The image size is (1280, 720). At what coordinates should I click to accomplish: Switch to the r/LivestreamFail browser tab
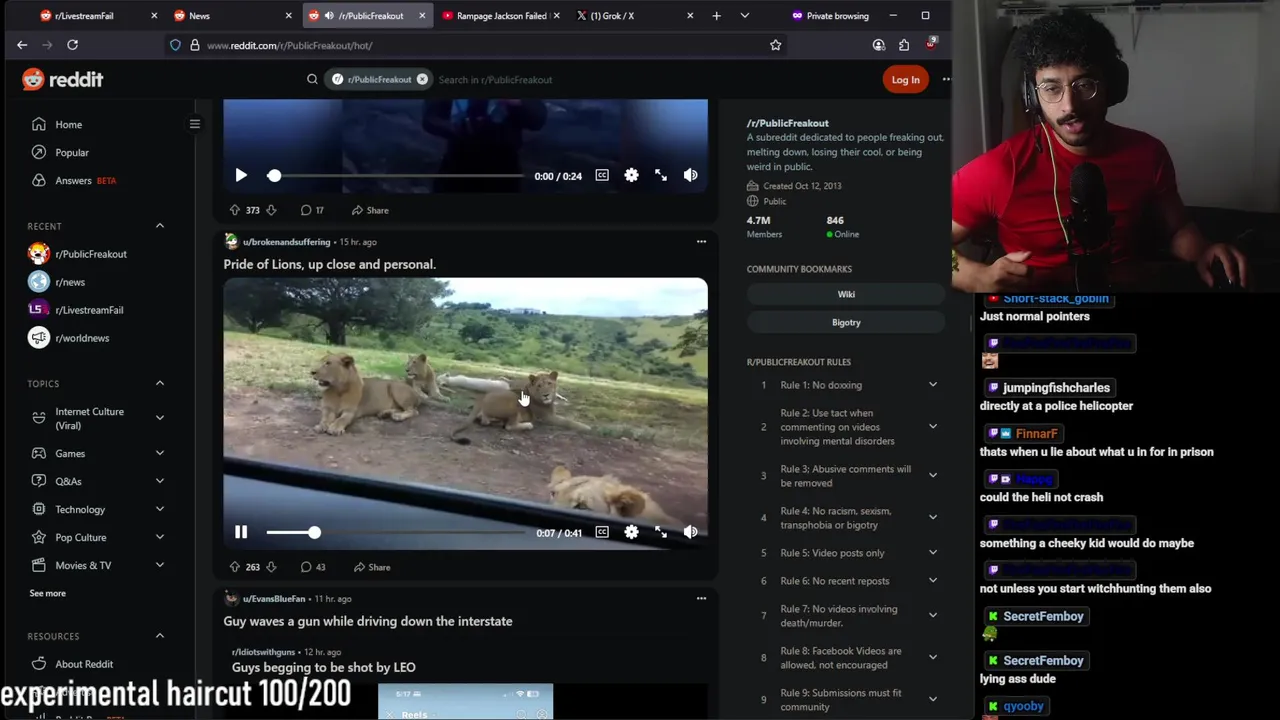97,16
